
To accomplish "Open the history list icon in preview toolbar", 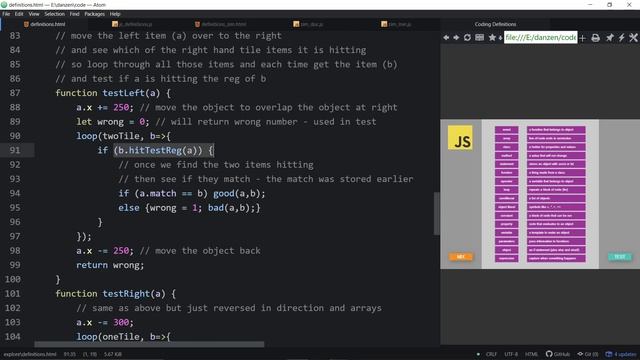I will [x=480, y=38].
